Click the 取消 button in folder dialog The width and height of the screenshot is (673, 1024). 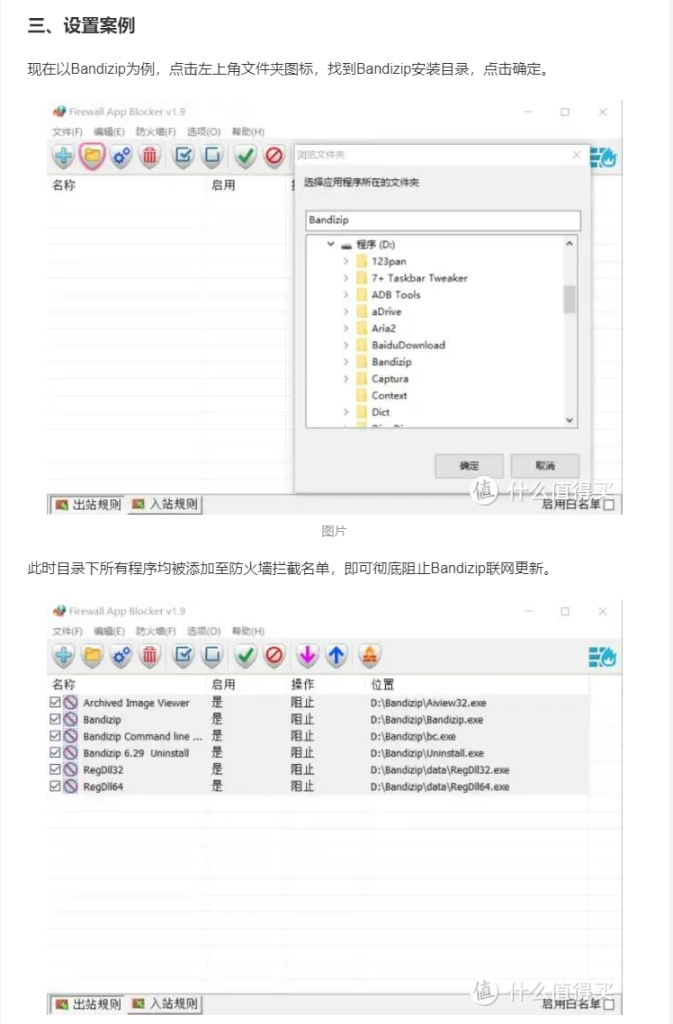coord(544,466)
